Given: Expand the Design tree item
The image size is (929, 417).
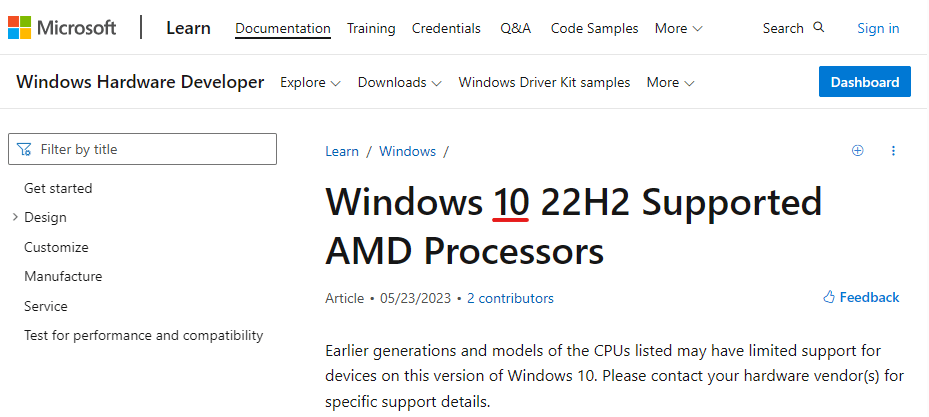Looking at the screenshot, I should tap(15, 217).
